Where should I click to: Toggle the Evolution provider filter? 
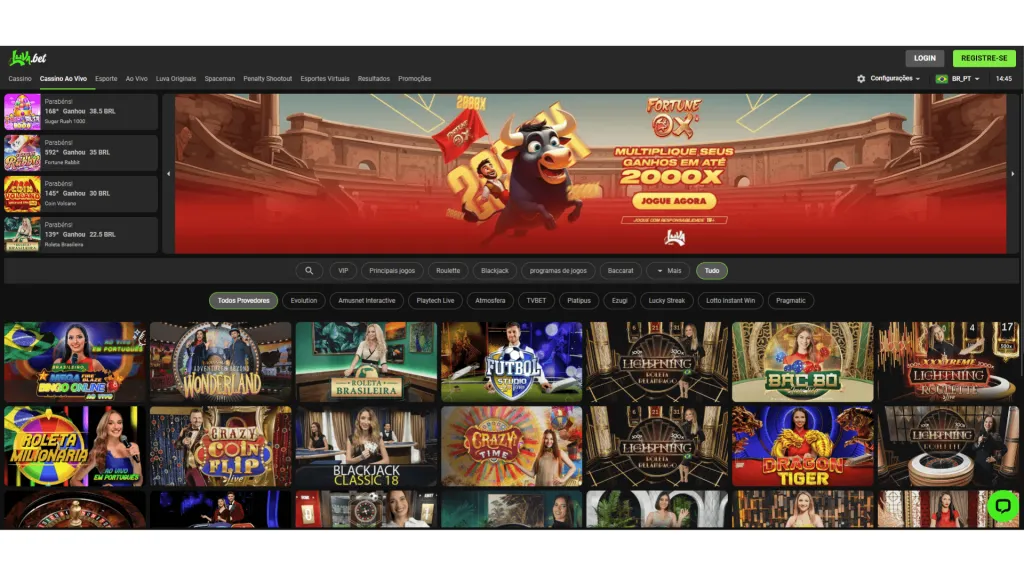[304, 300]
